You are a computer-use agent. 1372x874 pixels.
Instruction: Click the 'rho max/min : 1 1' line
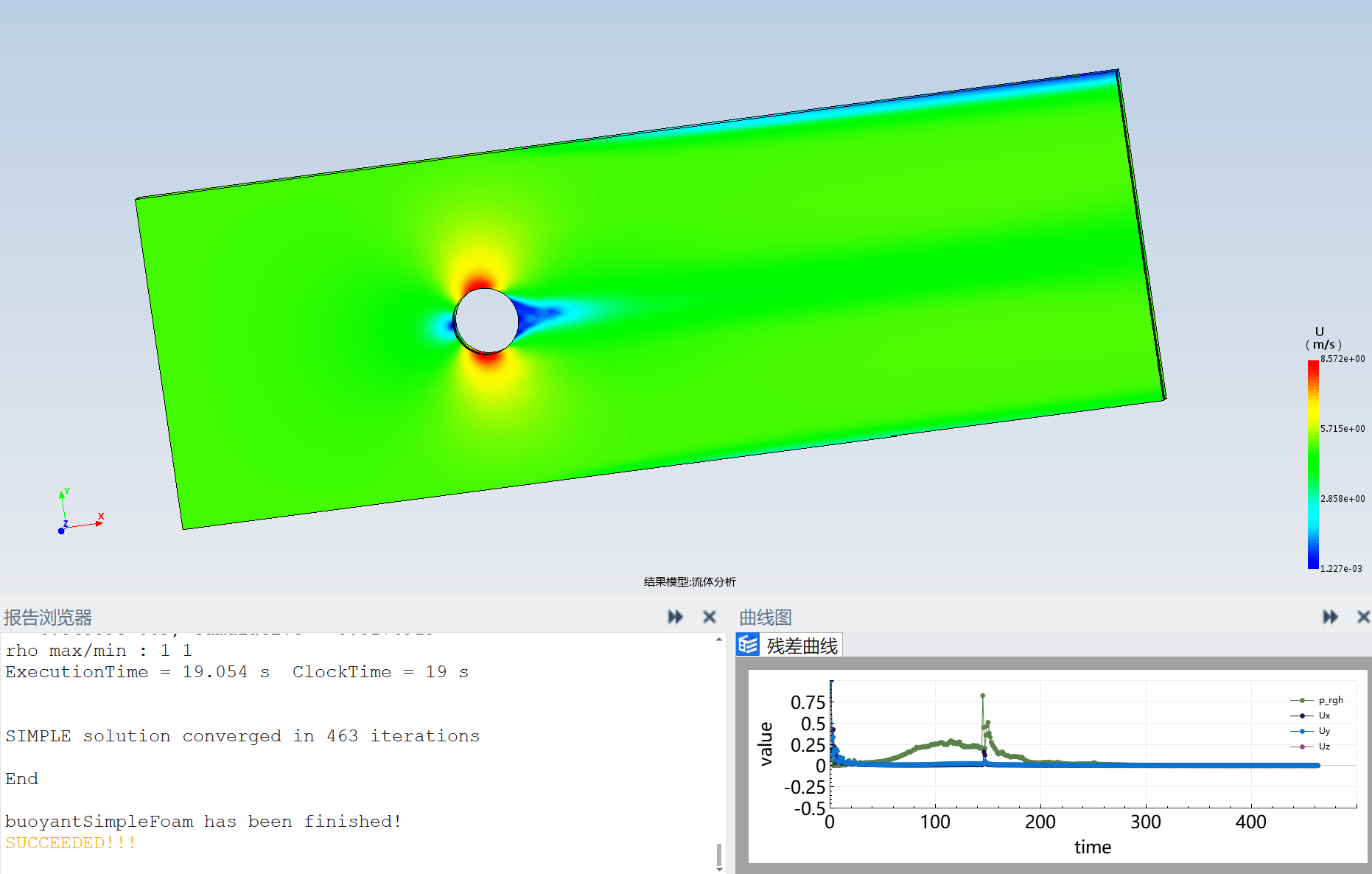(99, 650)
